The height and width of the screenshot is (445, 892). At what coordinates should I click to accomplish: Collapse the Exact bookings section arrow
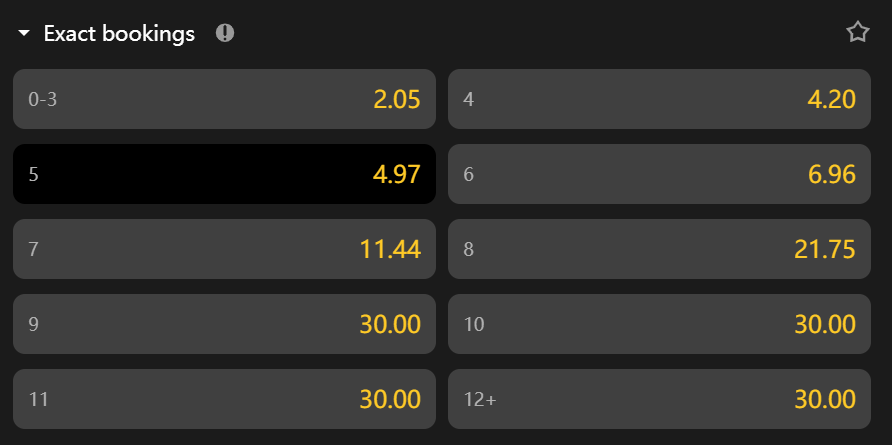coord(25,34)
